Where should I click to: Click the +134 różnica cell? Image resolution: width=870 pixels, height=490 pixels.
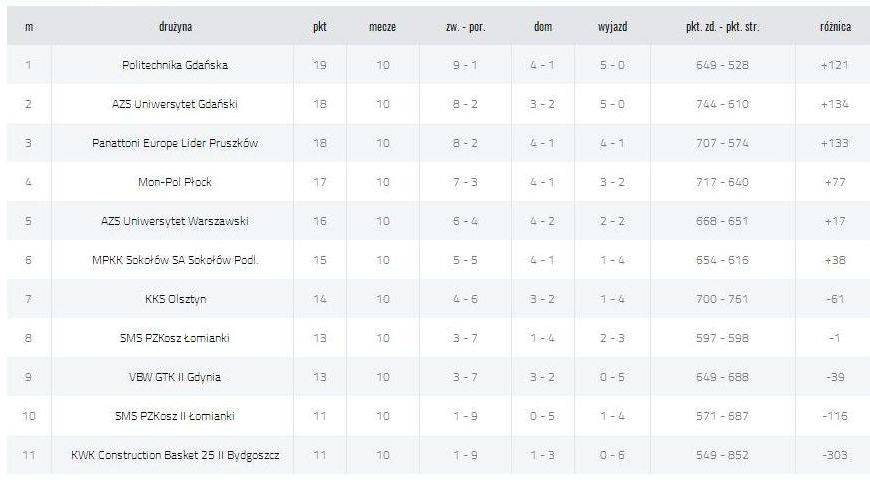tap(834, 104)
